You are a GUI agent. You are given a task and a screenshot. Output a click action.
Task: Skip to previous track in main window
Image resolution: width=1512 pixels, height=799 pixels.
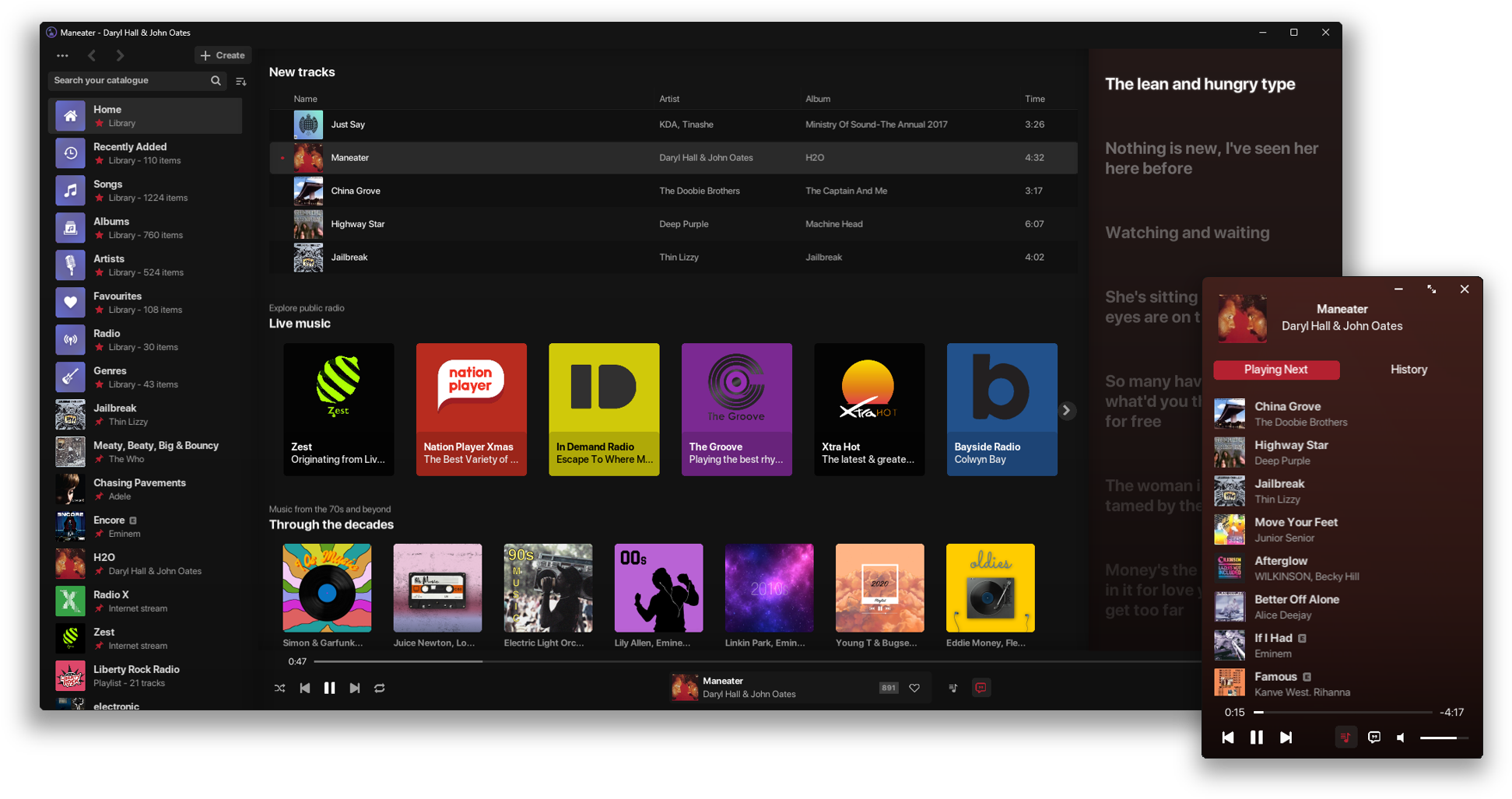click(x=305, y=688)
